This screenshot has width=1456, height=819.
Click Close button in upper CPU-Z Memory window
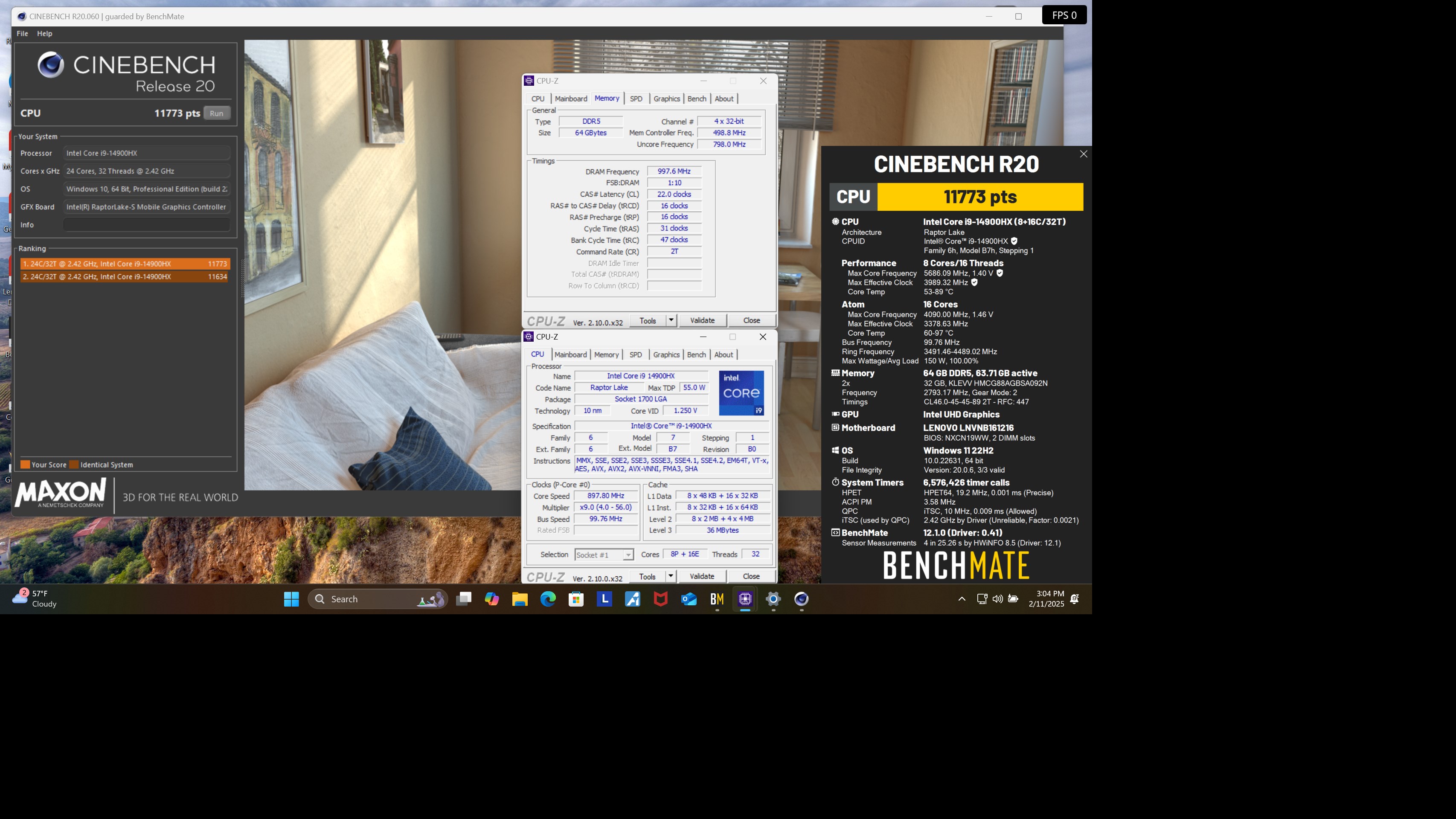752,320
